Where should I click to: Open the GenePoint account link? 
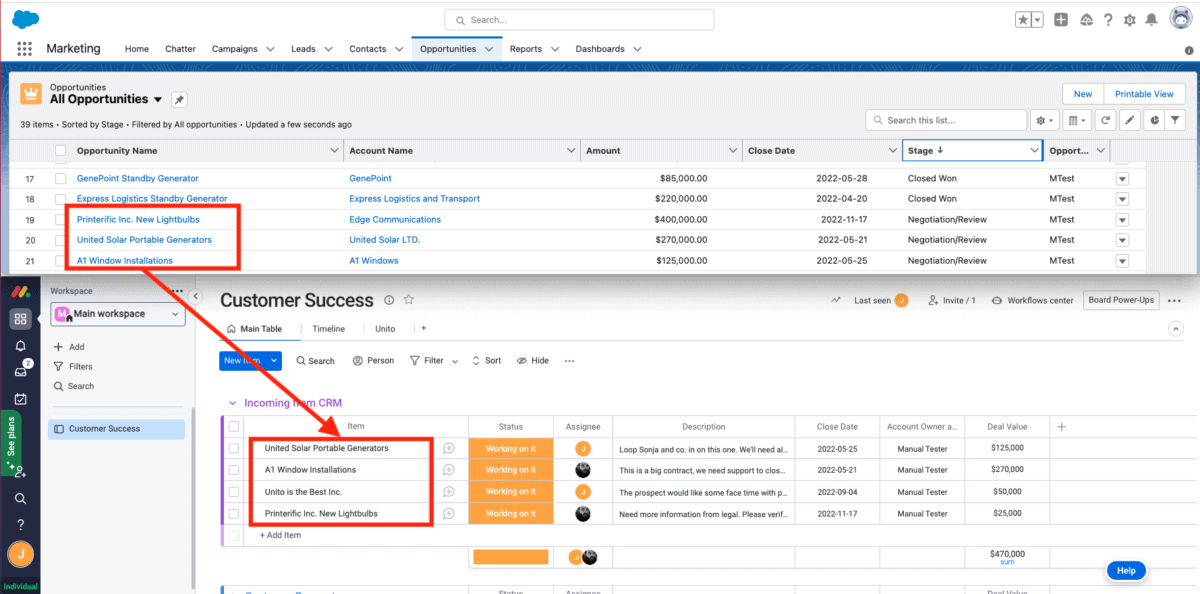click(x=370, y=177)
